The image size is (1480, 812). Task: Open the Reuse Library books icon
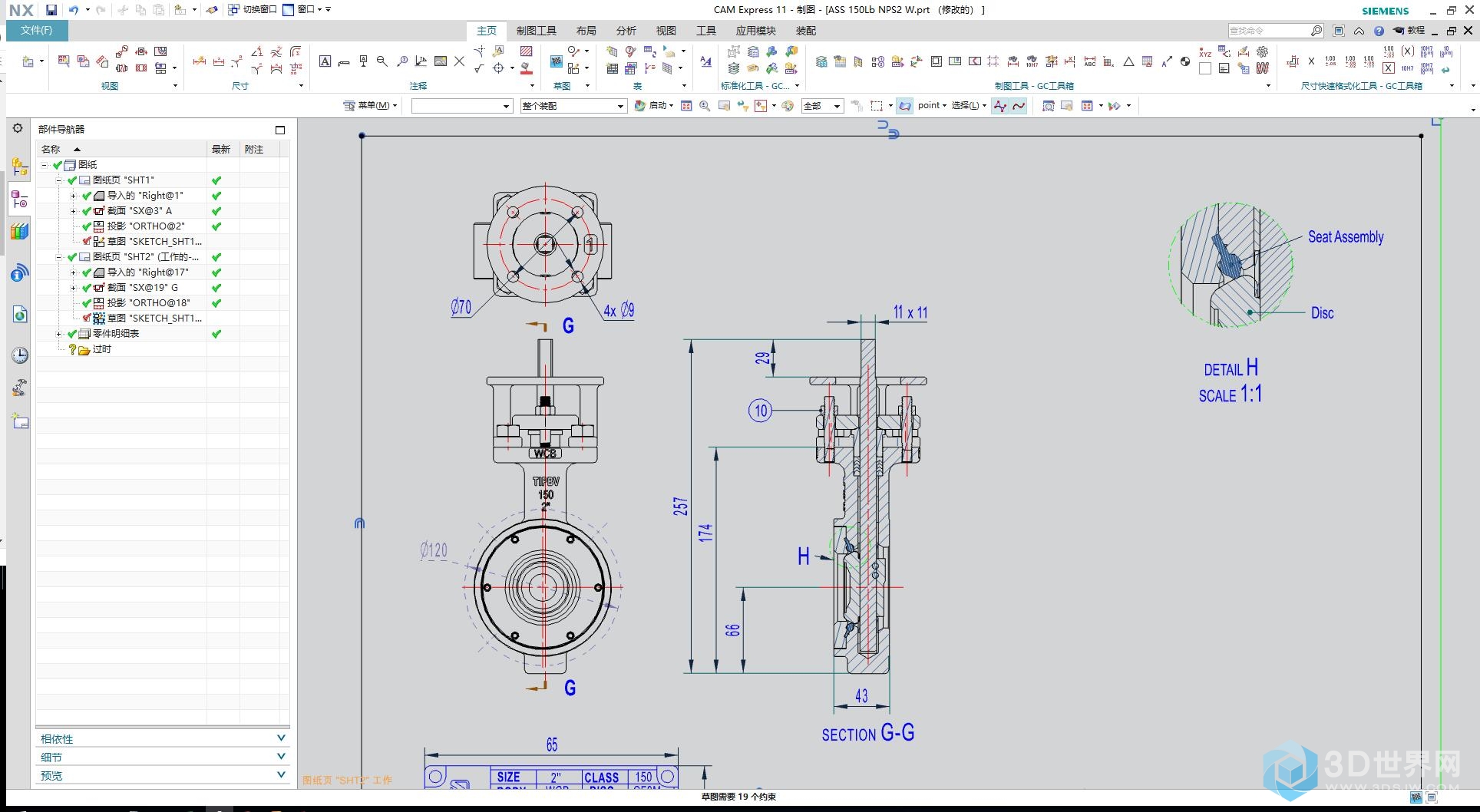tap(20, 231)
